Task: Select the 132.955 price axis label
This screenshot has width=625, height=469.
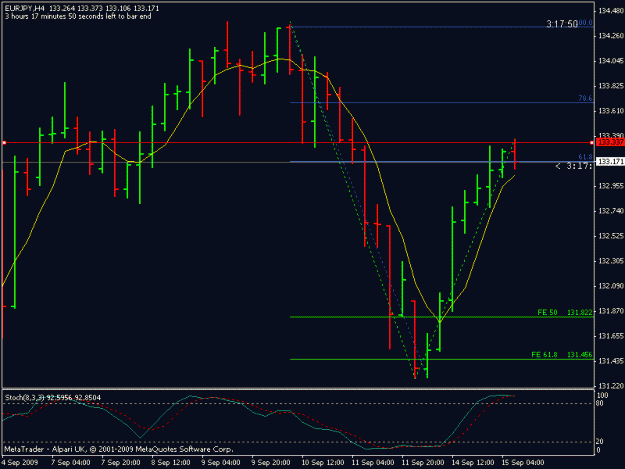Action: pos(611,186)
